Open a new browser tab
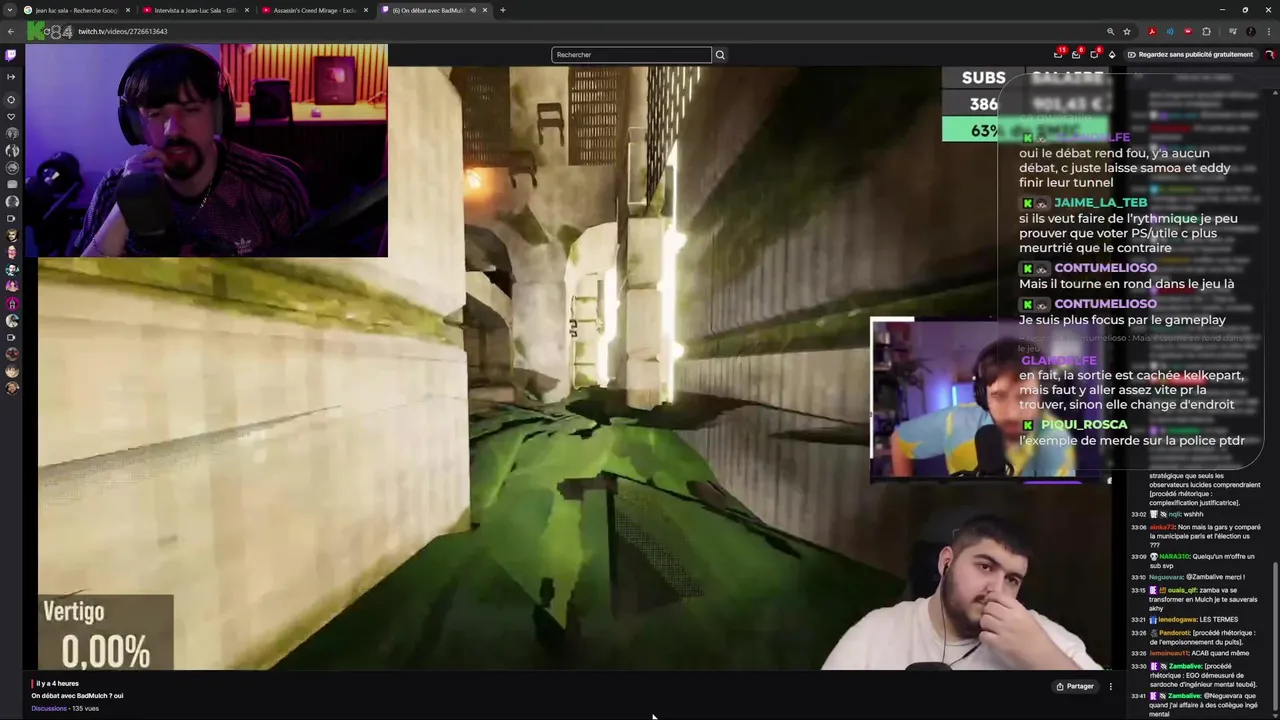The width and height of the screenshot is (1280, 720). (x=502, y=10)
